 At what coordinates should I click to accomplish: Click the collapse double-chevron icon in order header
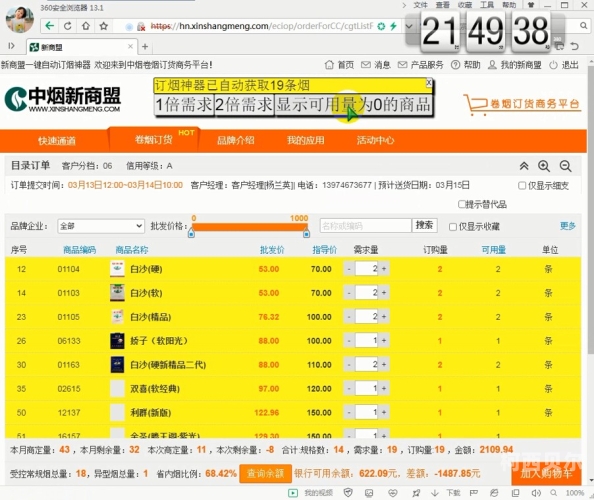pos(524,166)
